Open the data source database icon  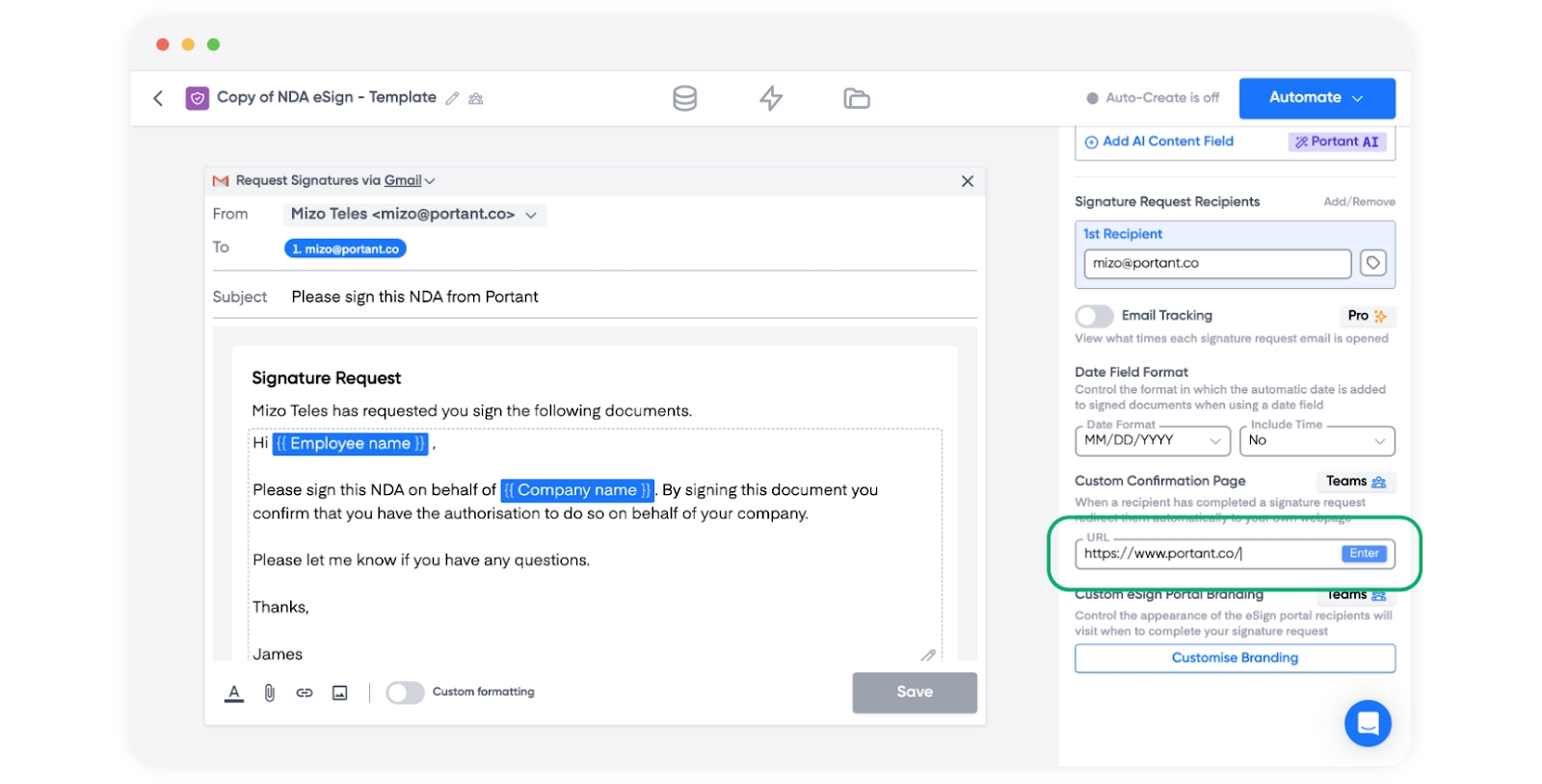pos(684,98)
